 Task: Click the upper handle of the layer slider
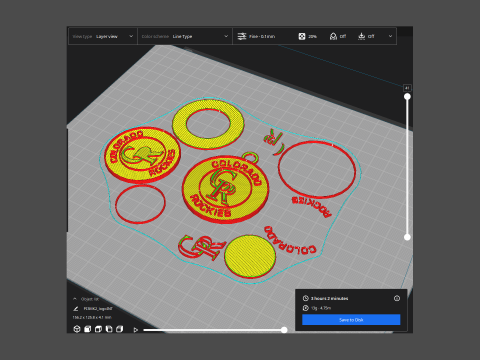pos(407,97)
